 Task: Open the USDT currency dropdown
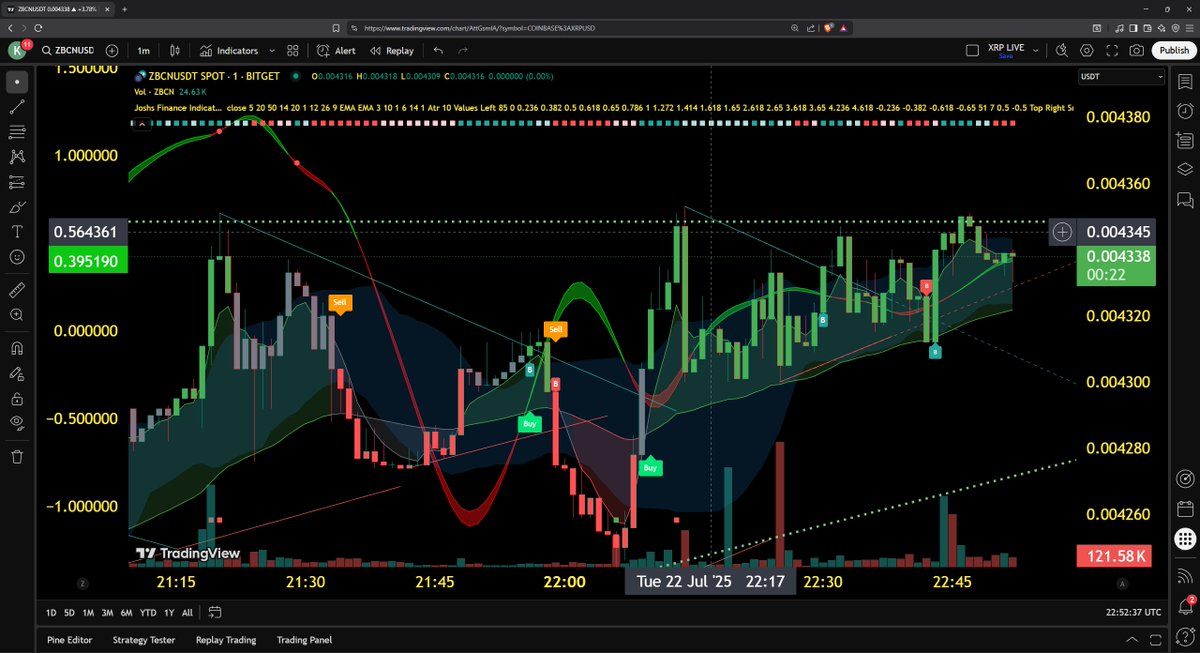tap(1121, 77)
